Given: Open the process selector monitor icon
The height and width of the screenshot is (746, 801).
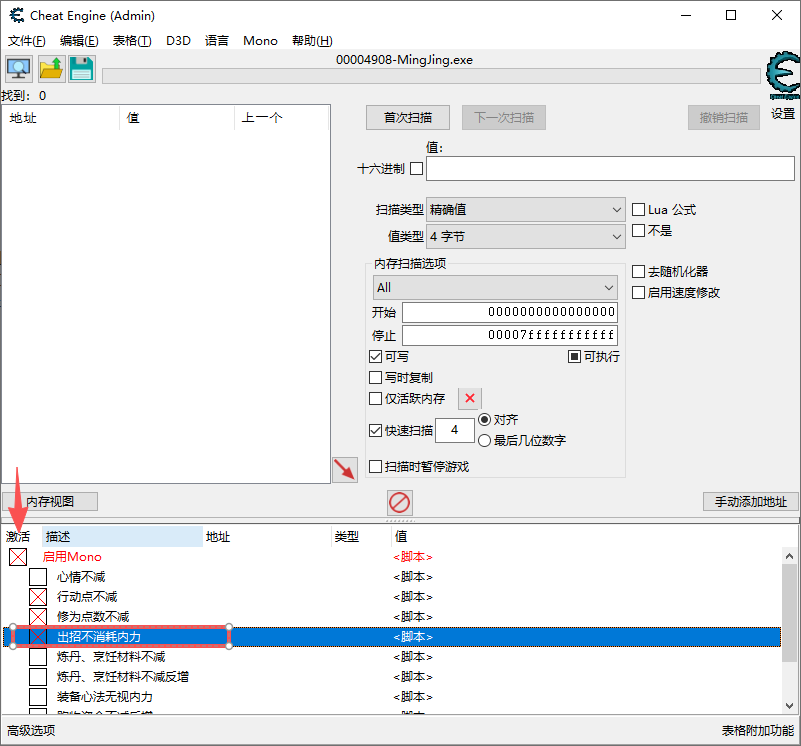Looking at the screenshot, I should [18, 69].
